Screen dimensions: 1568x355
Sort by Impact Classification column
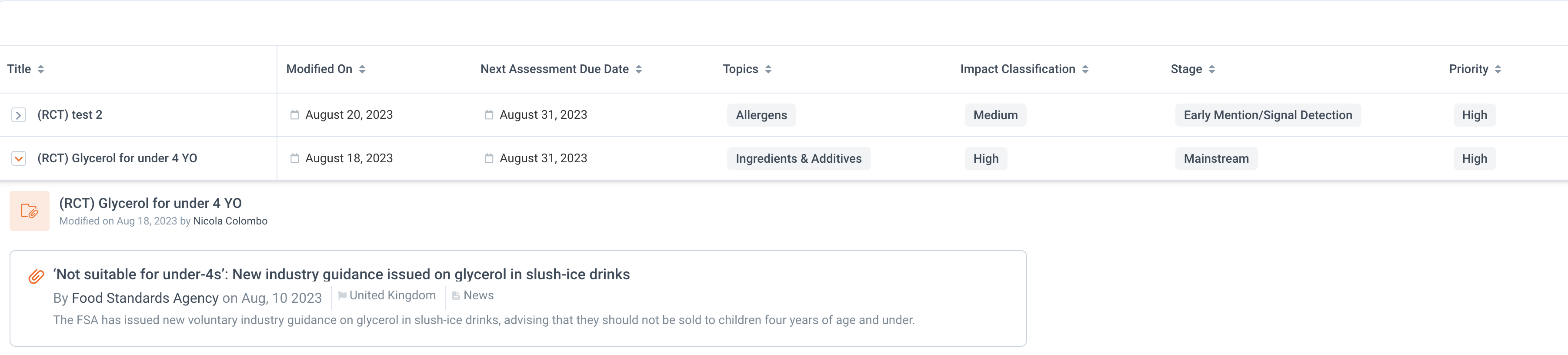click(x=1085, y=70)
